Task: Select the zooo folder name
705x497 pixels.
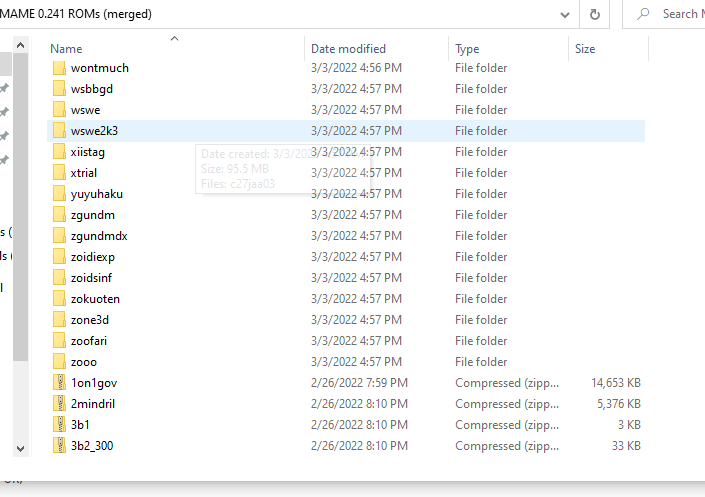Action: coord(84,362)
